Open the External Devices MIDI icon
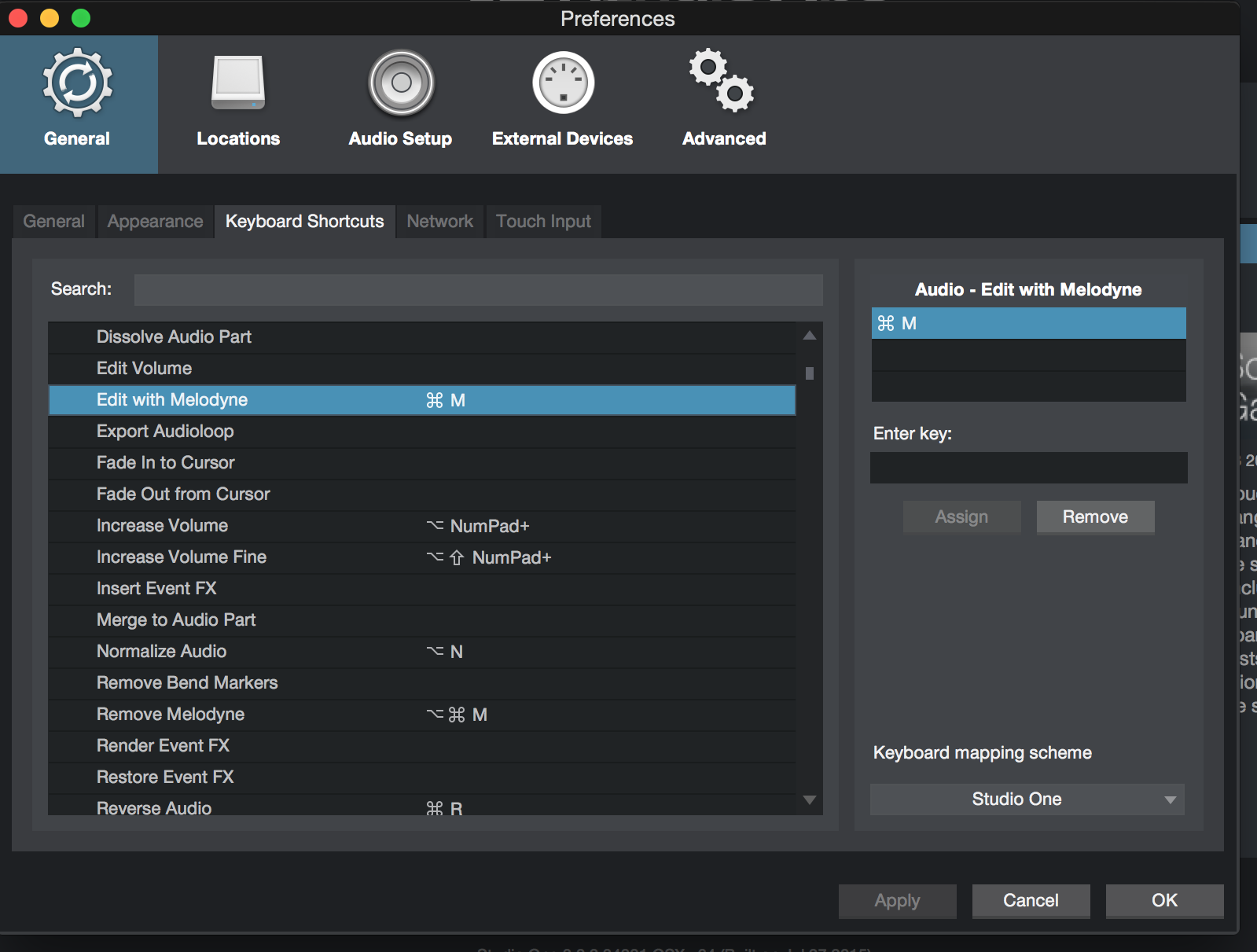Image resolution: width=1257 pixels, height=952 pixels. coord(563,83)
